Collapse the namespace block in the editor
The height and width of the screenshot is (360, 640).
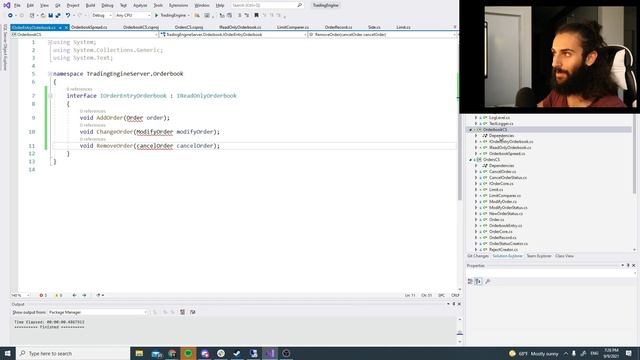click(50, 74)
